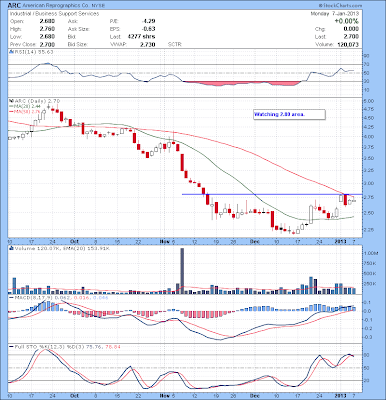
Task: Click the +0.00% change value
Action: point(347,21)
